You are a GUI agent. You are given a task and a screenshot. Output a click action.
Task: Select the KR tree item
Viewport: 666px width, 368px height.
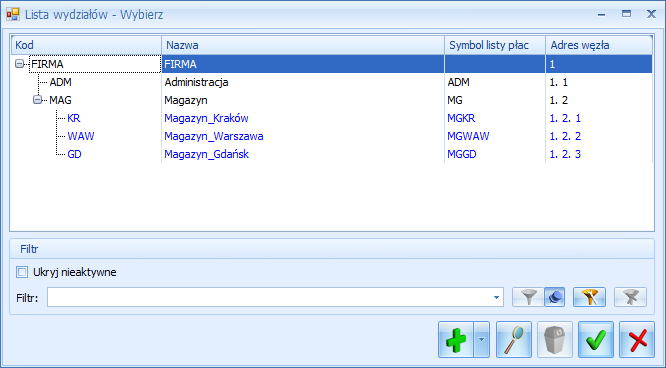(73, 118)
